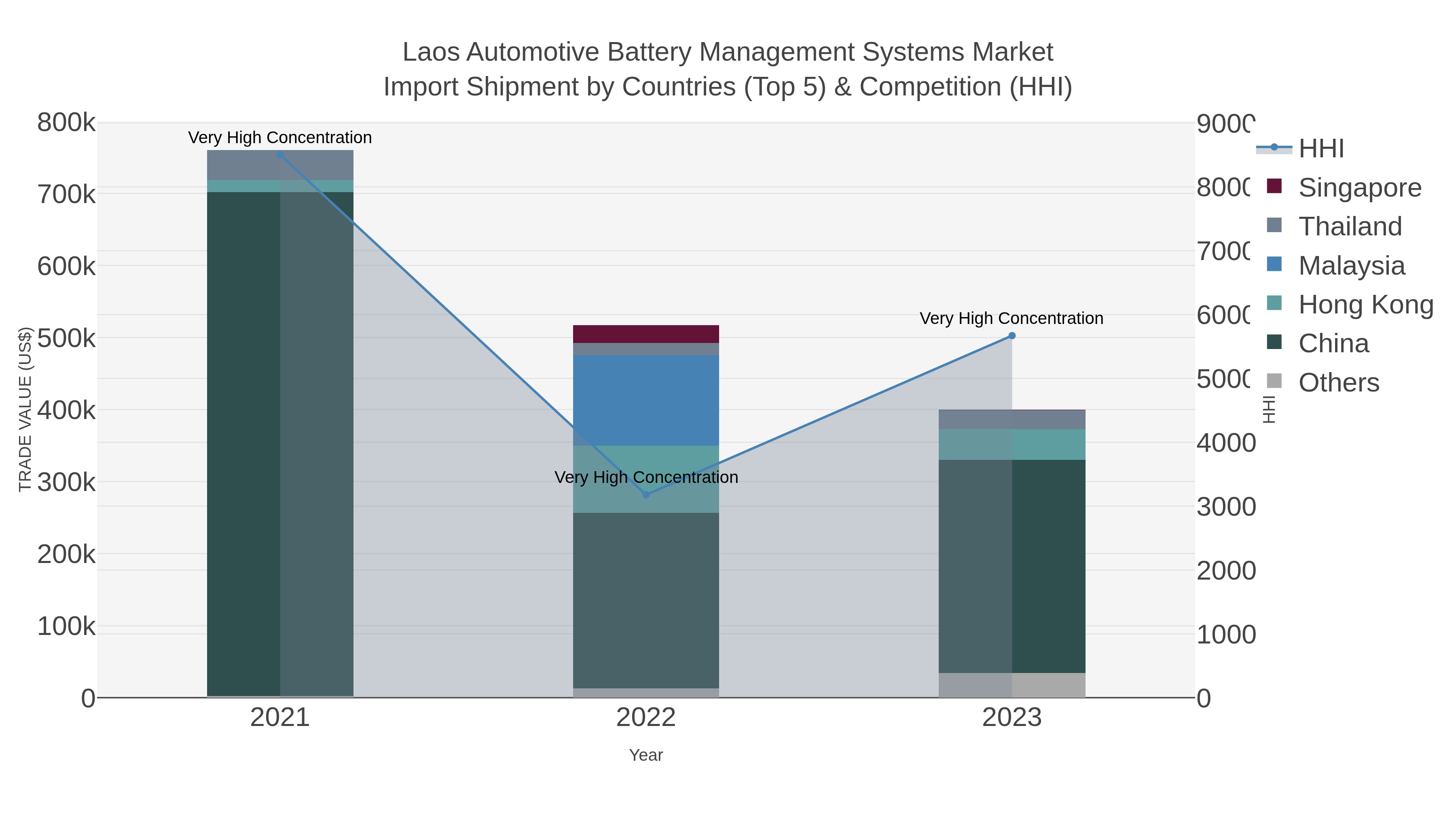
Task: Click the Malaysia blue legend swatch
Action: click(x=1274, y=264)
